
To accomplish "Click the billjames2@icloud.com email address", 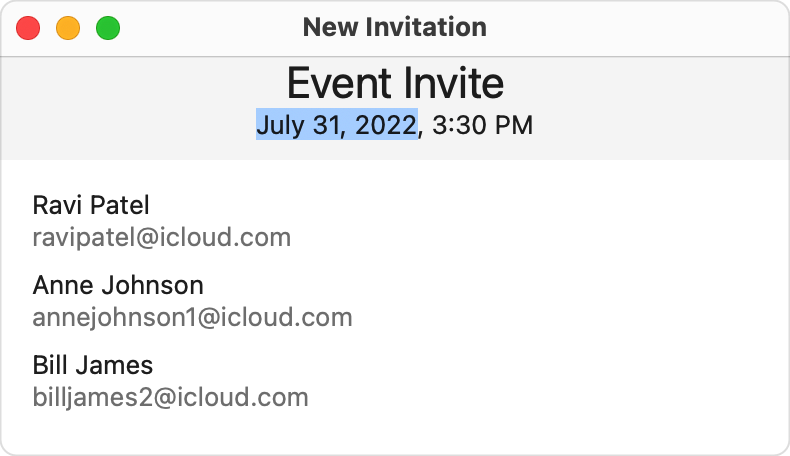I will tap(170, 397).
